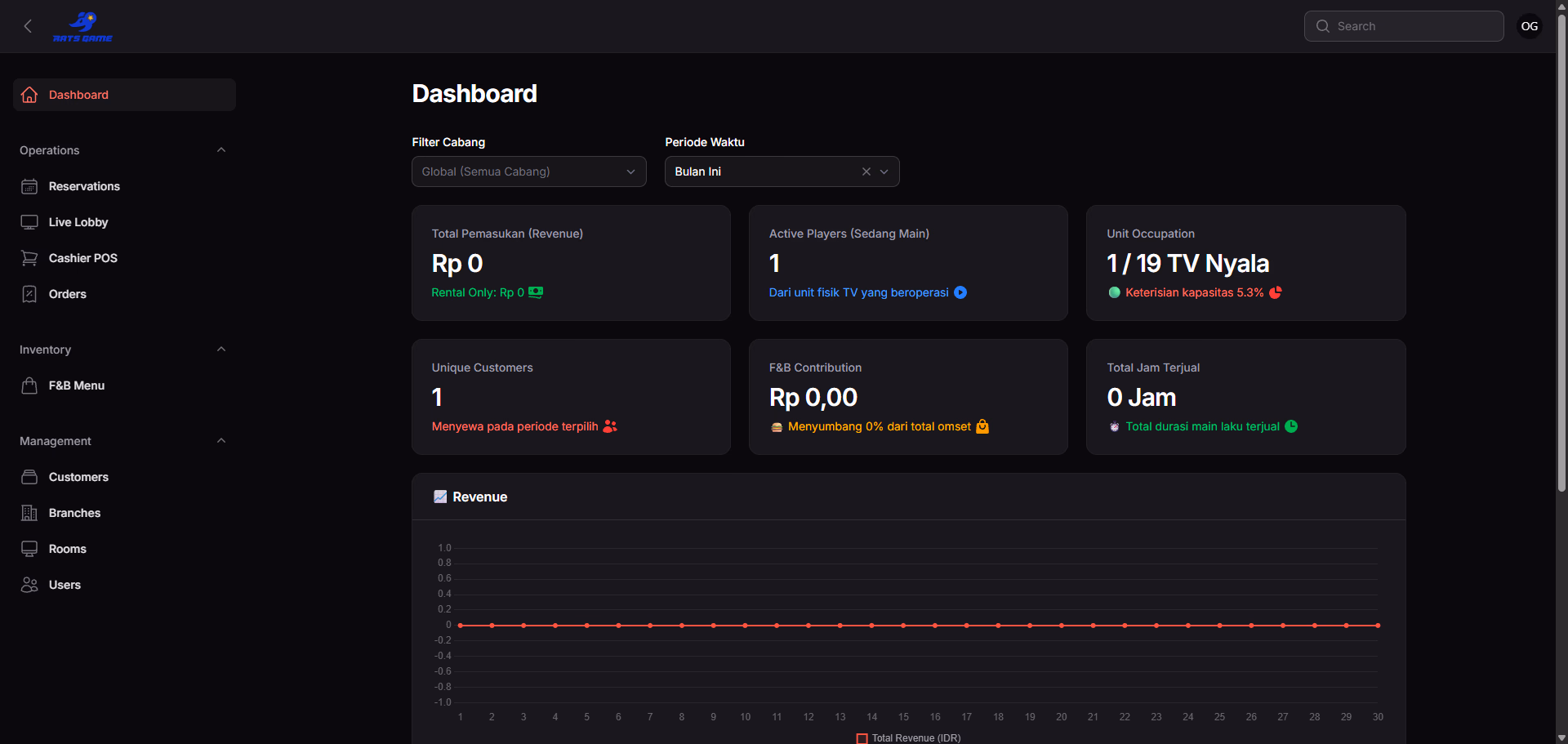
Task: Click the burger icon in F&B Contribution
Action: click(x=777, y=427)
